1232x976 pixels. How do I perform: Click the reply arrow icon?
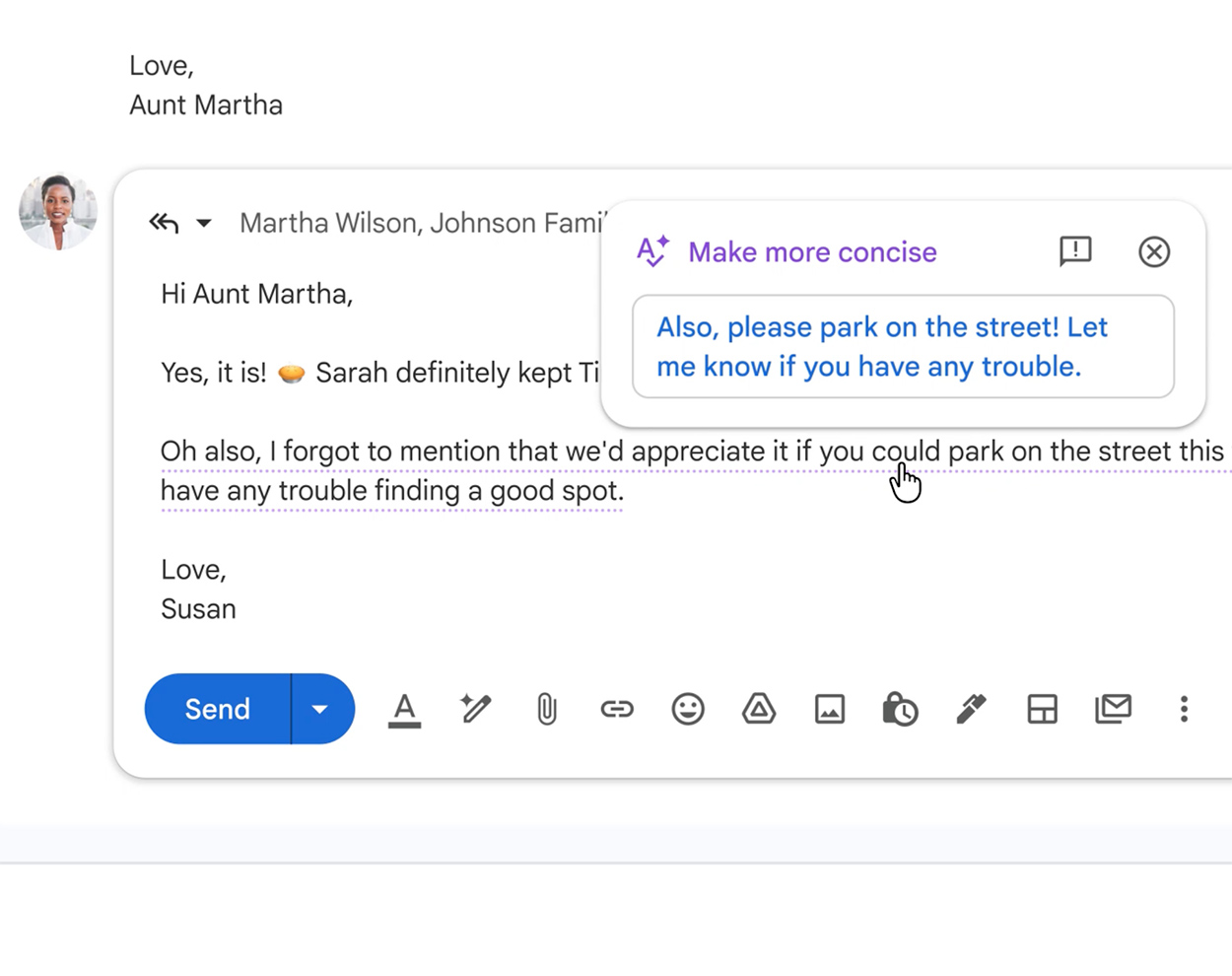click(x=163, y=223)
